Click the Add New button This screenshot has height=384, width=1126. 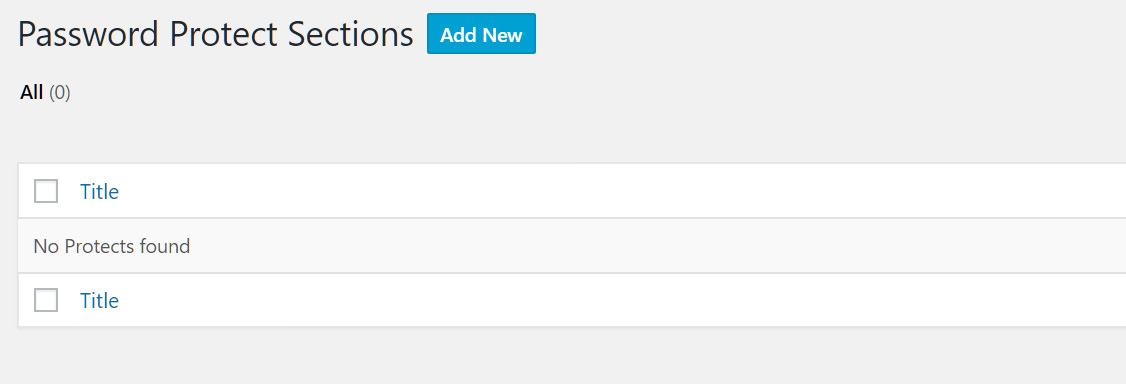(x=481, y=34)
